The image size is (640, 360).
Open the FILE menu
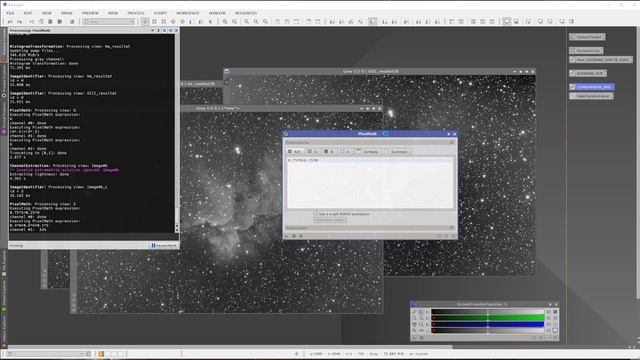(x=10, y=13)
